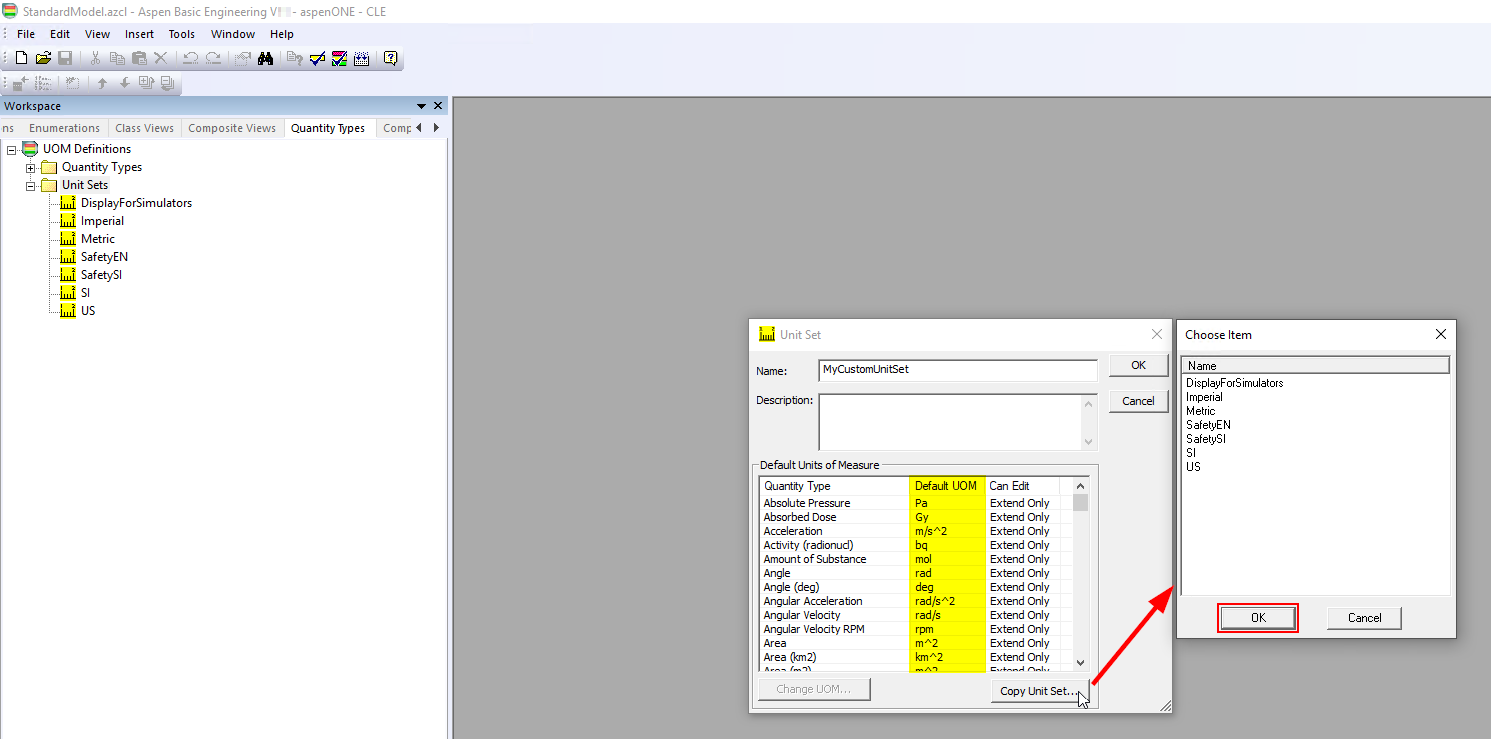This screenshot has width=1491, height=739.
Task: Select the Absolute Pressure row
Action: coord(915,503)
